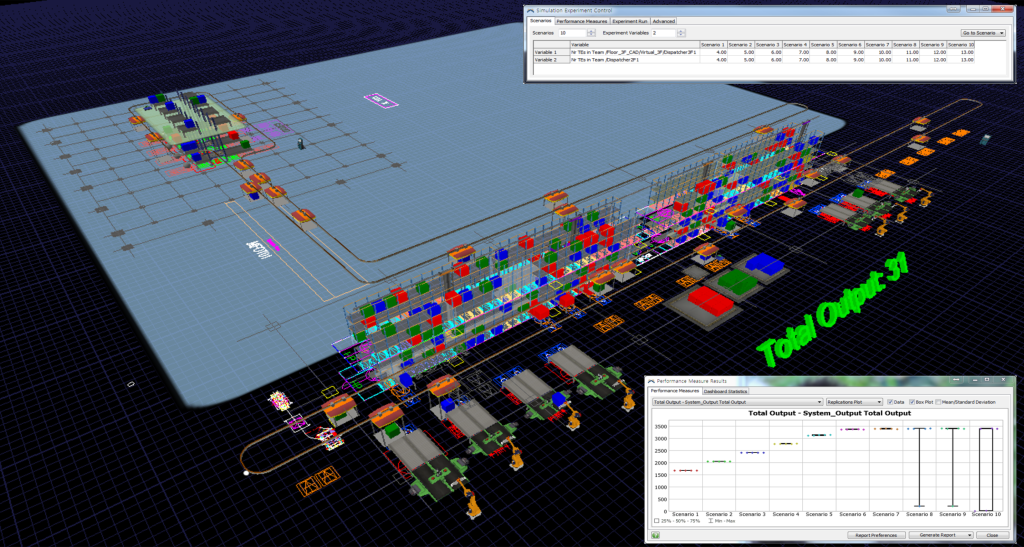Viewport: 1024px width, 547px height.
Task: Click Variable 2 value 13.00 under Scenario 10
Action: tap(961, 59)
